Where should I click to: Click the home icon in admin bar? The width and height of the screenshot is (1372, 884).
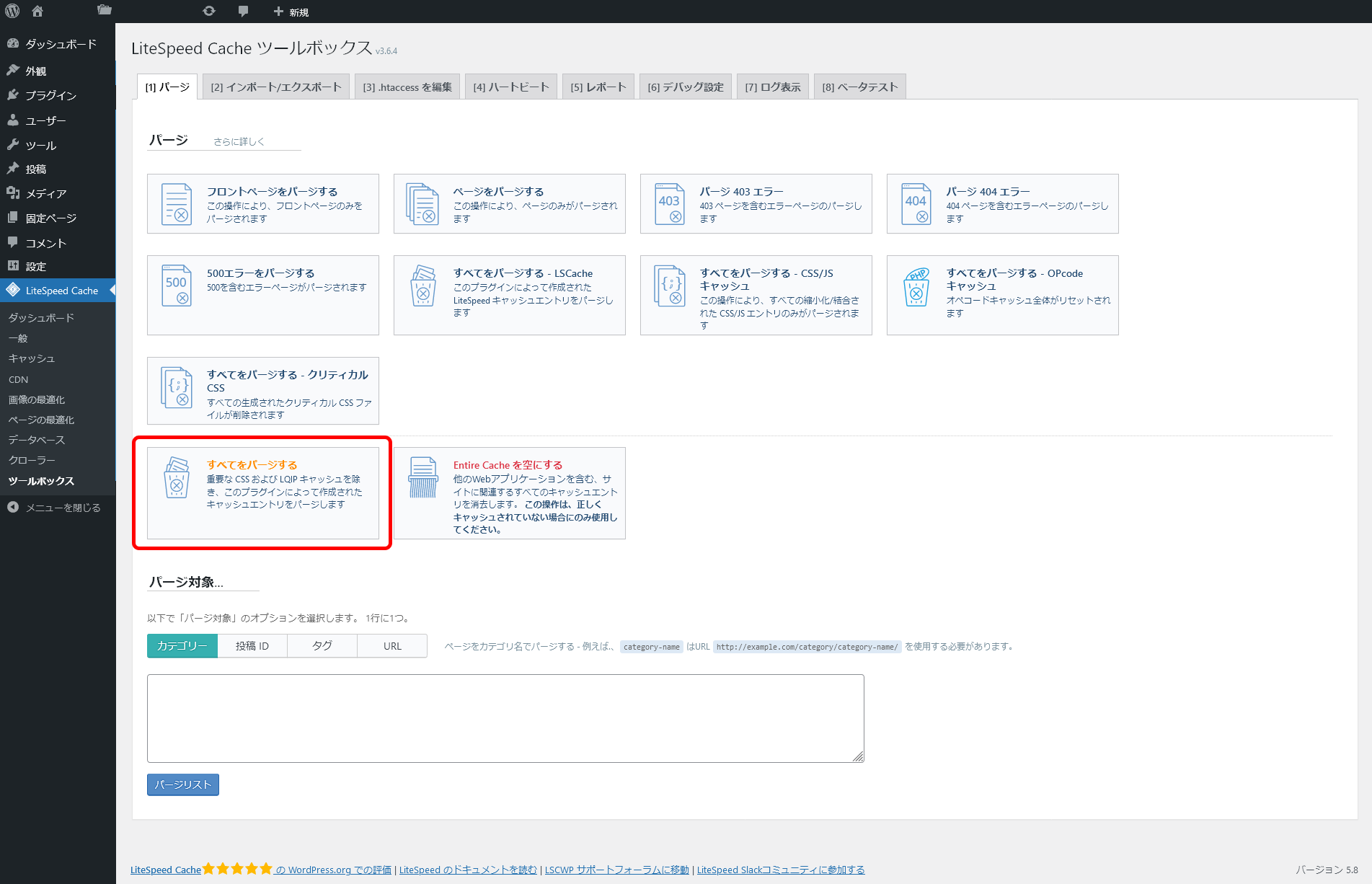point(37,11)
